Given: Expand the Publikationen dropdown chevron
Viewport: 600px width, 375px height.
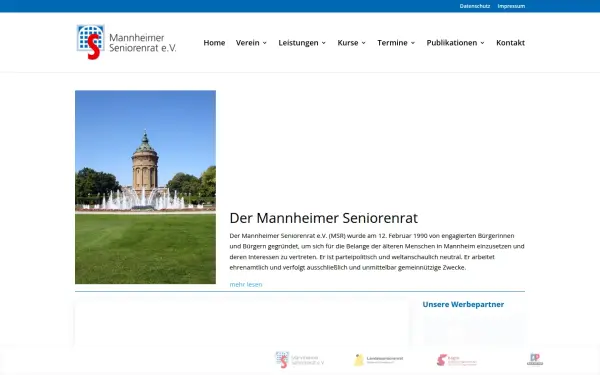Looking at the screenshot, I should click(x=483, y=43).
